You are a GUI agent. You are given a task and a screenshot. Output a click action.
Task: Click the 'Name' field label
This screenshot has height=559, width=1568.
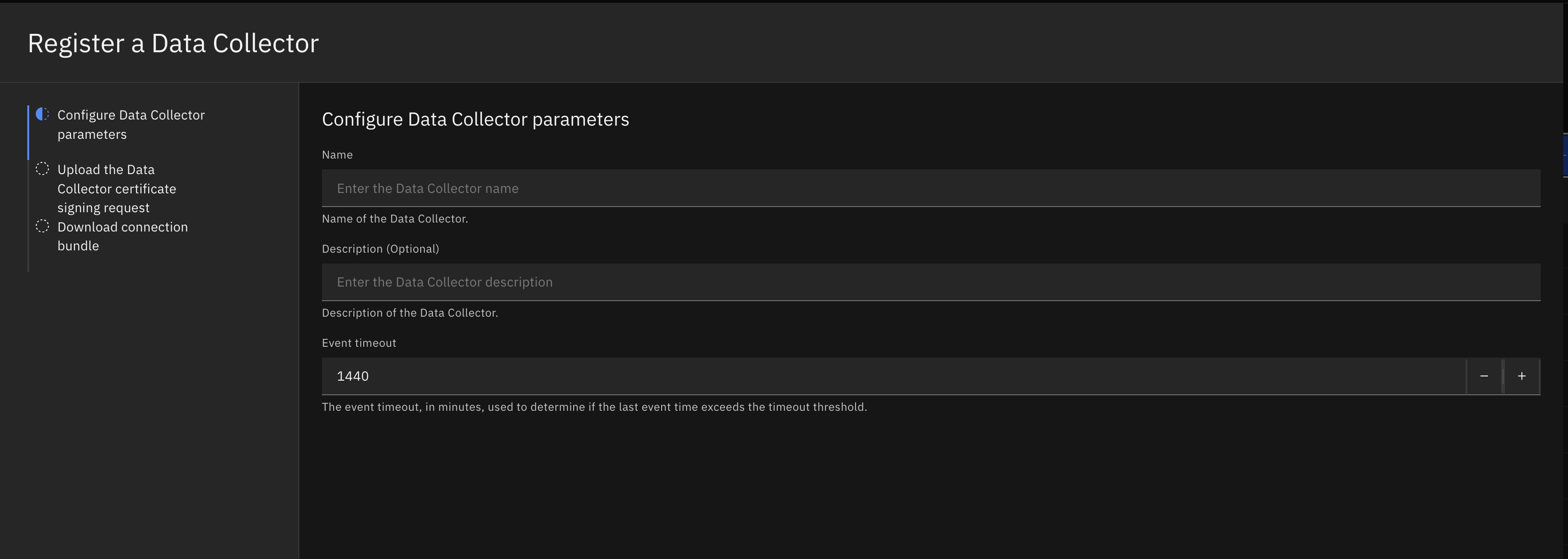[337, 155]
